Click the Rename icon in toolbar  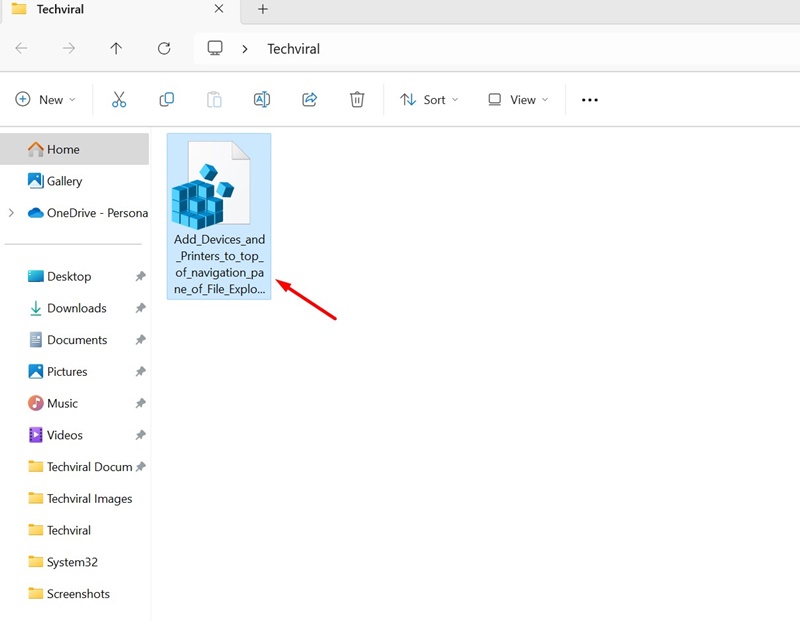(262, 100)
